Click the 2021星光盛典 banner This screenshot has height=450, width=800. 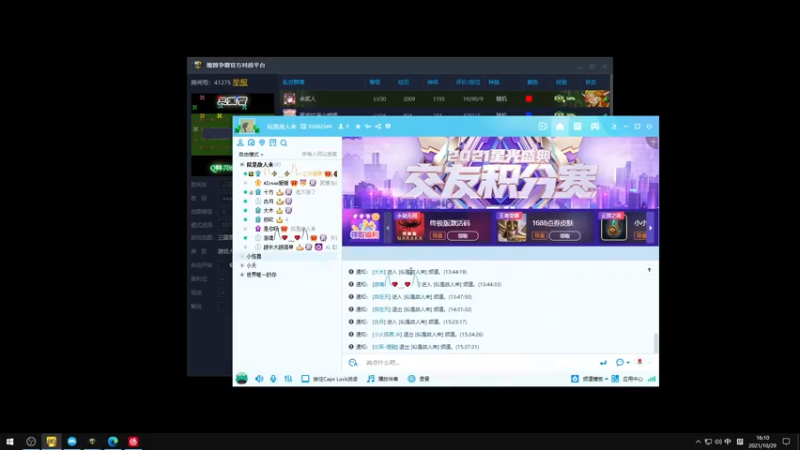tap(500, 173)
